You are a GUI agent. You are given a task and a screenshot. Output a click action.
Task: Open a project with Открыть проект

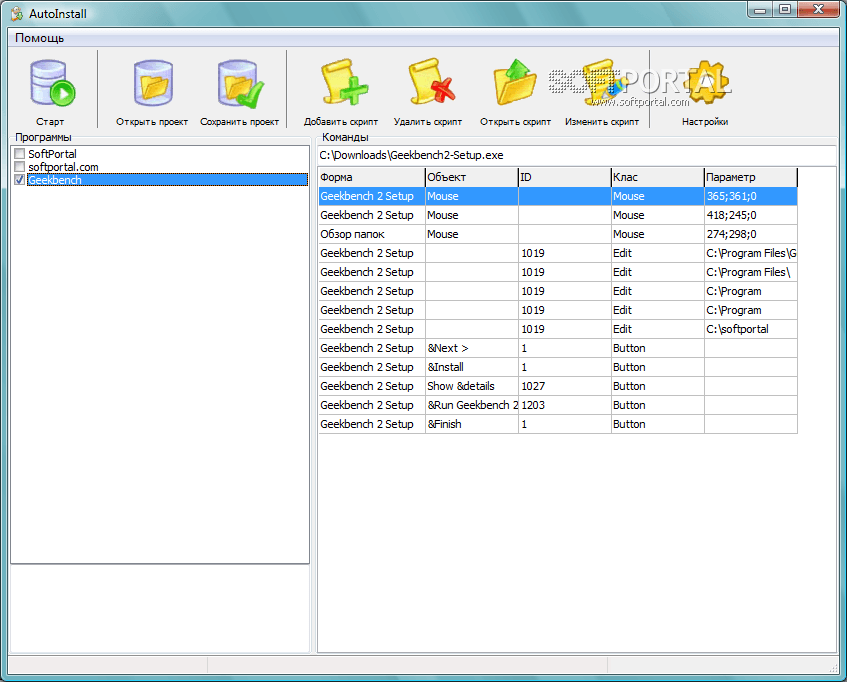click(x=153, y=83)
